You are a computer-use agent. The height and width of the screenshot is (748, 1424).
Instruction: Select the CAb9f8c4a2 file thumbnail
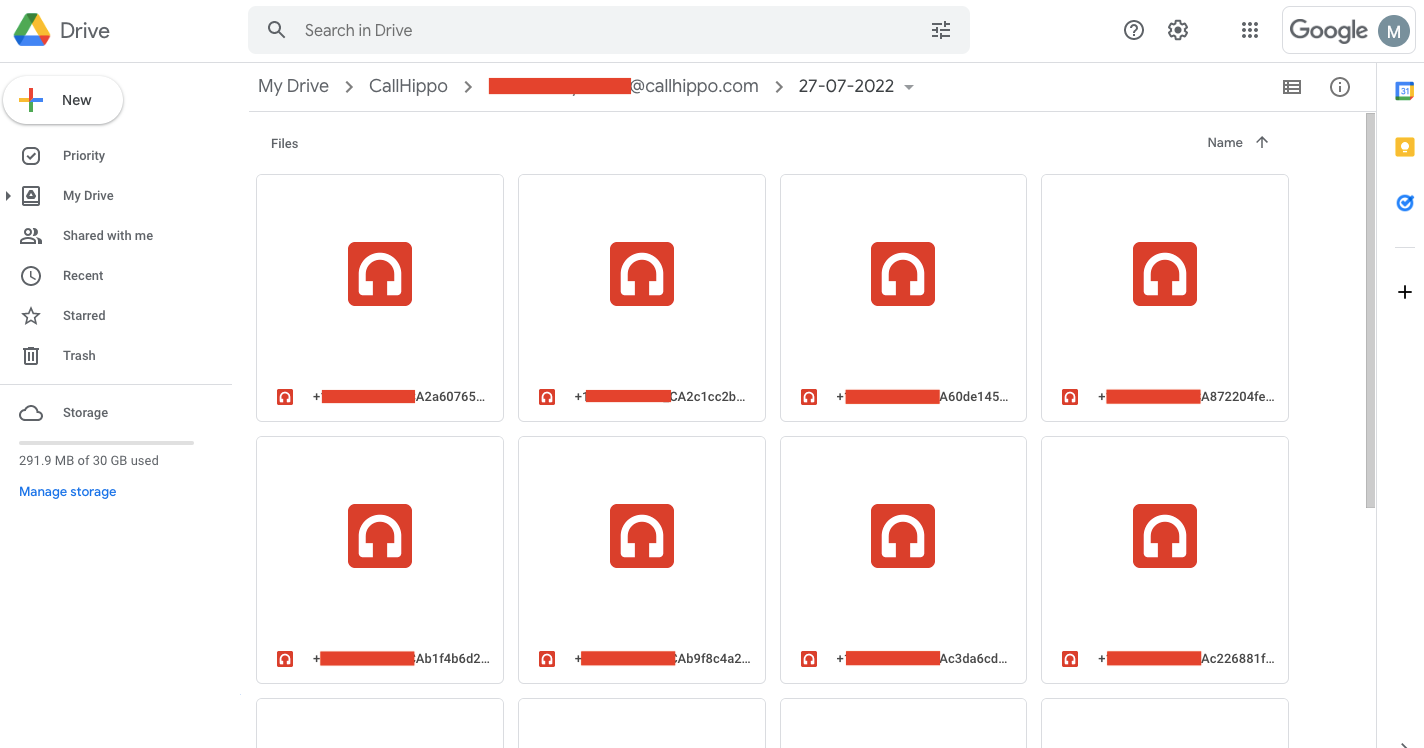pyautogui.click(x=642, y=536)
